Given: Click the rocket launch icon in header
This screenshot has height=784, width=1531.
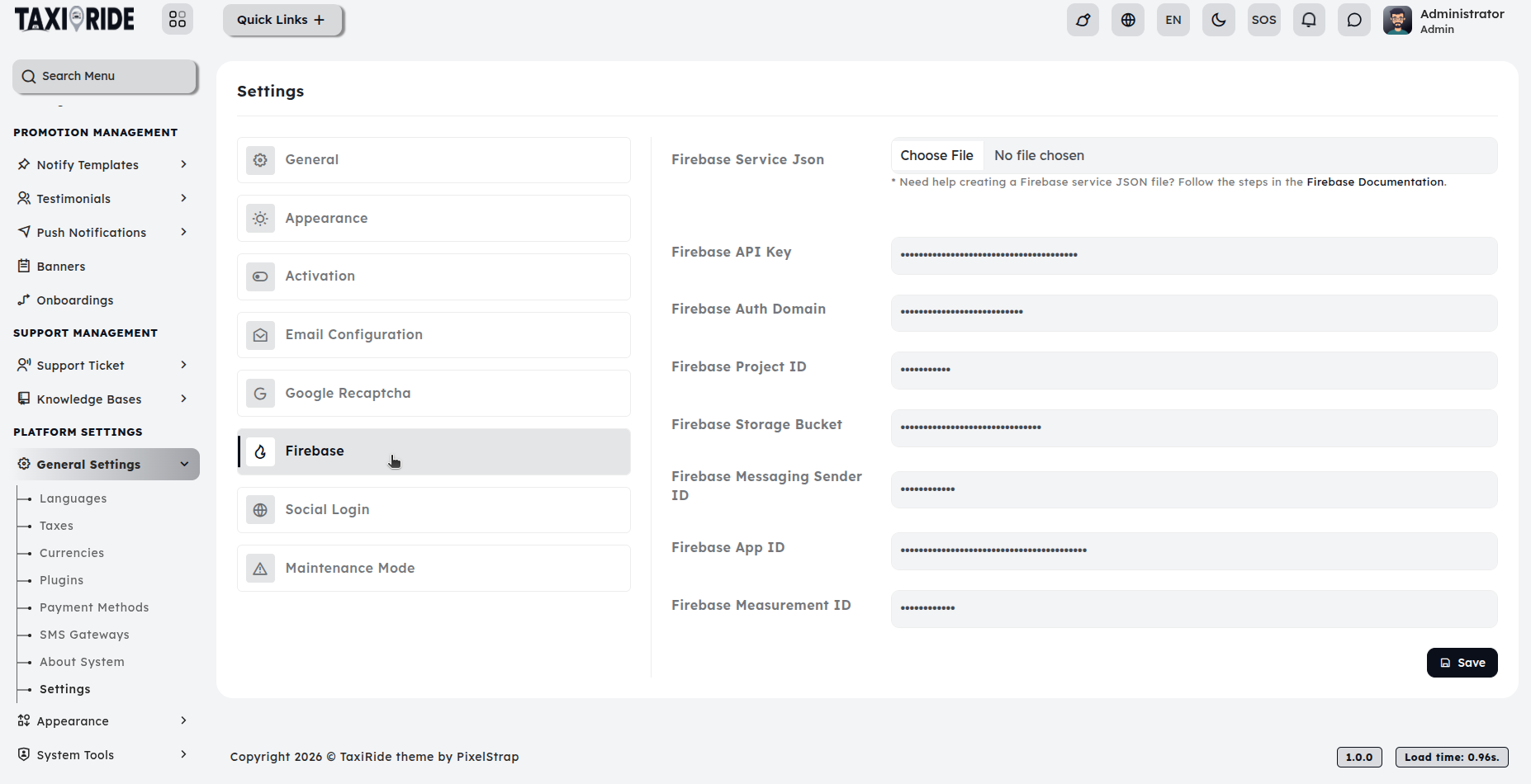Looking at the screenshot, I should (x=1083, y=20).
